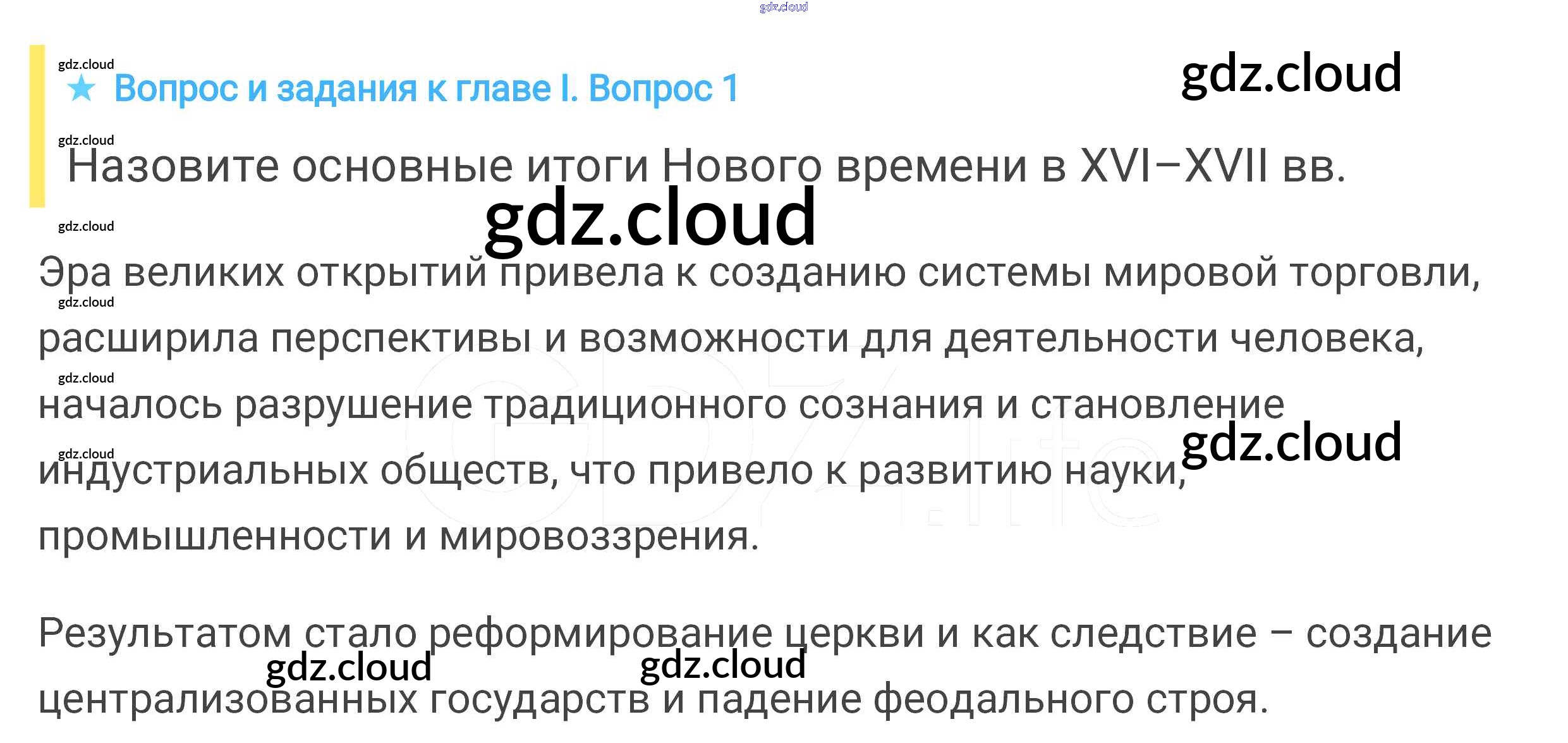Click gdz.cloud watermark under 'стало реформирование'
This screenshot has height=743, width=1568.
348,668
